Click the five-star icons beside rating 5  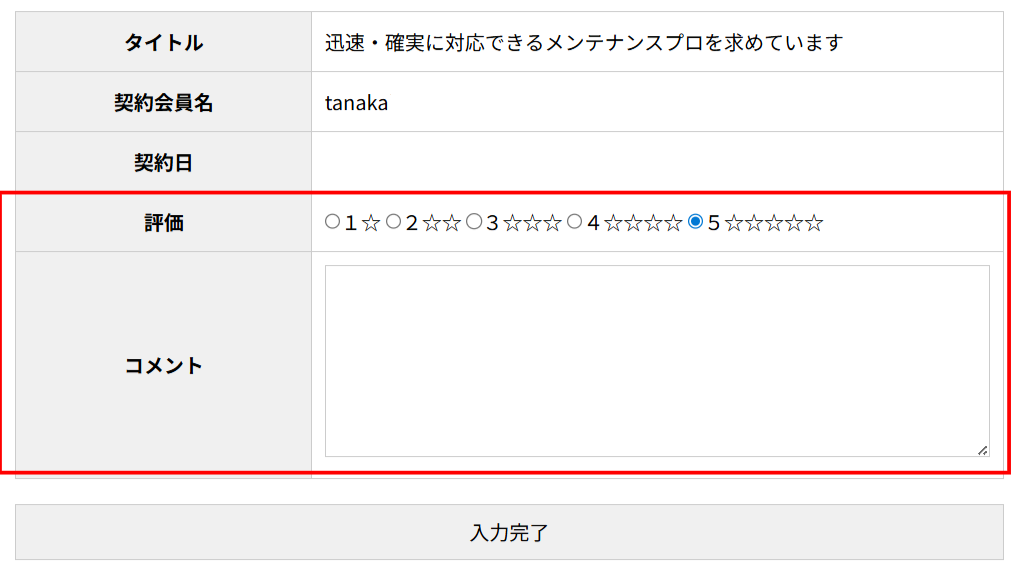[x=773, y=223]
